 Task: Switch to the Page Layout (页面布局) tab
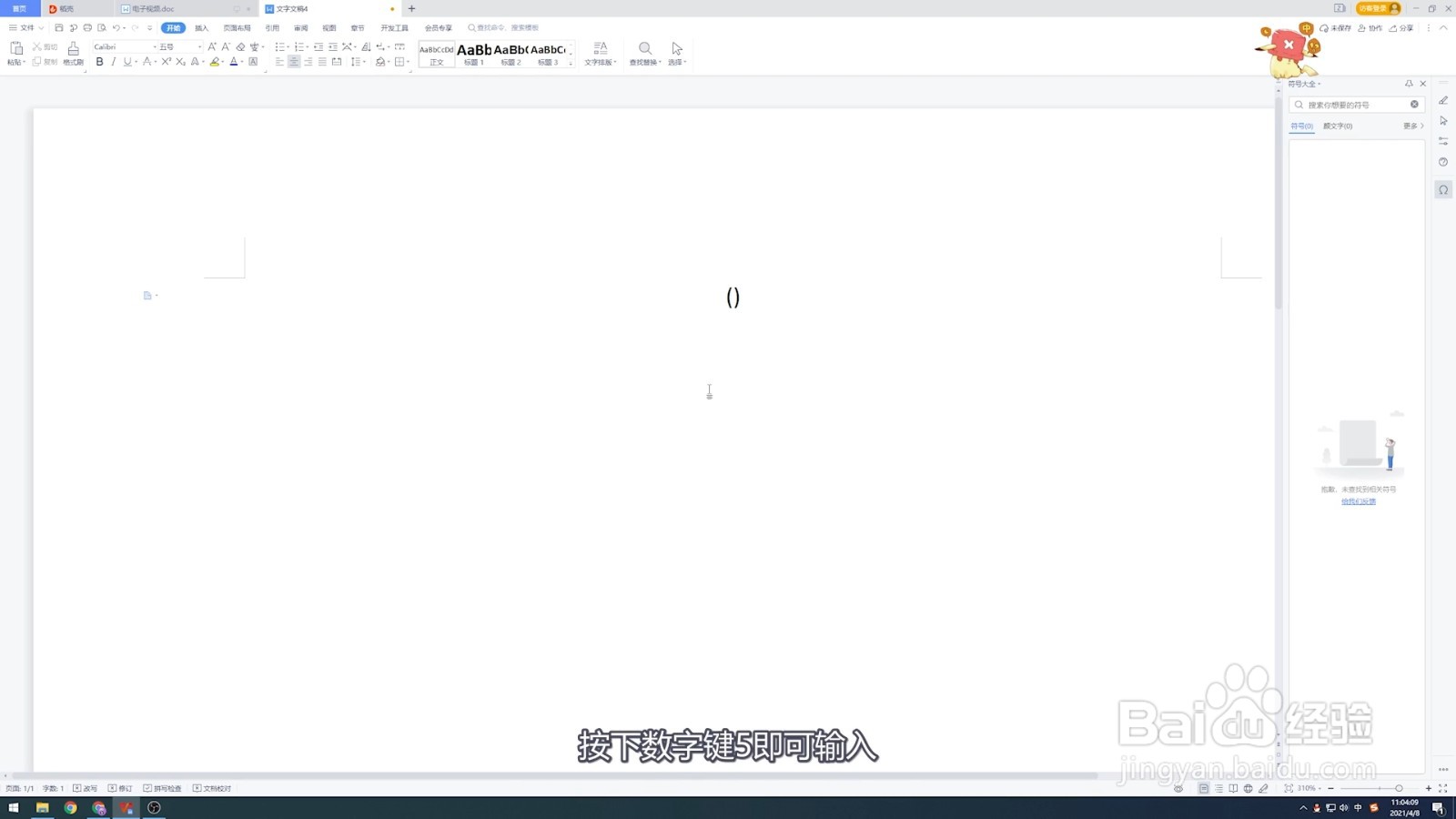[237, 28]
